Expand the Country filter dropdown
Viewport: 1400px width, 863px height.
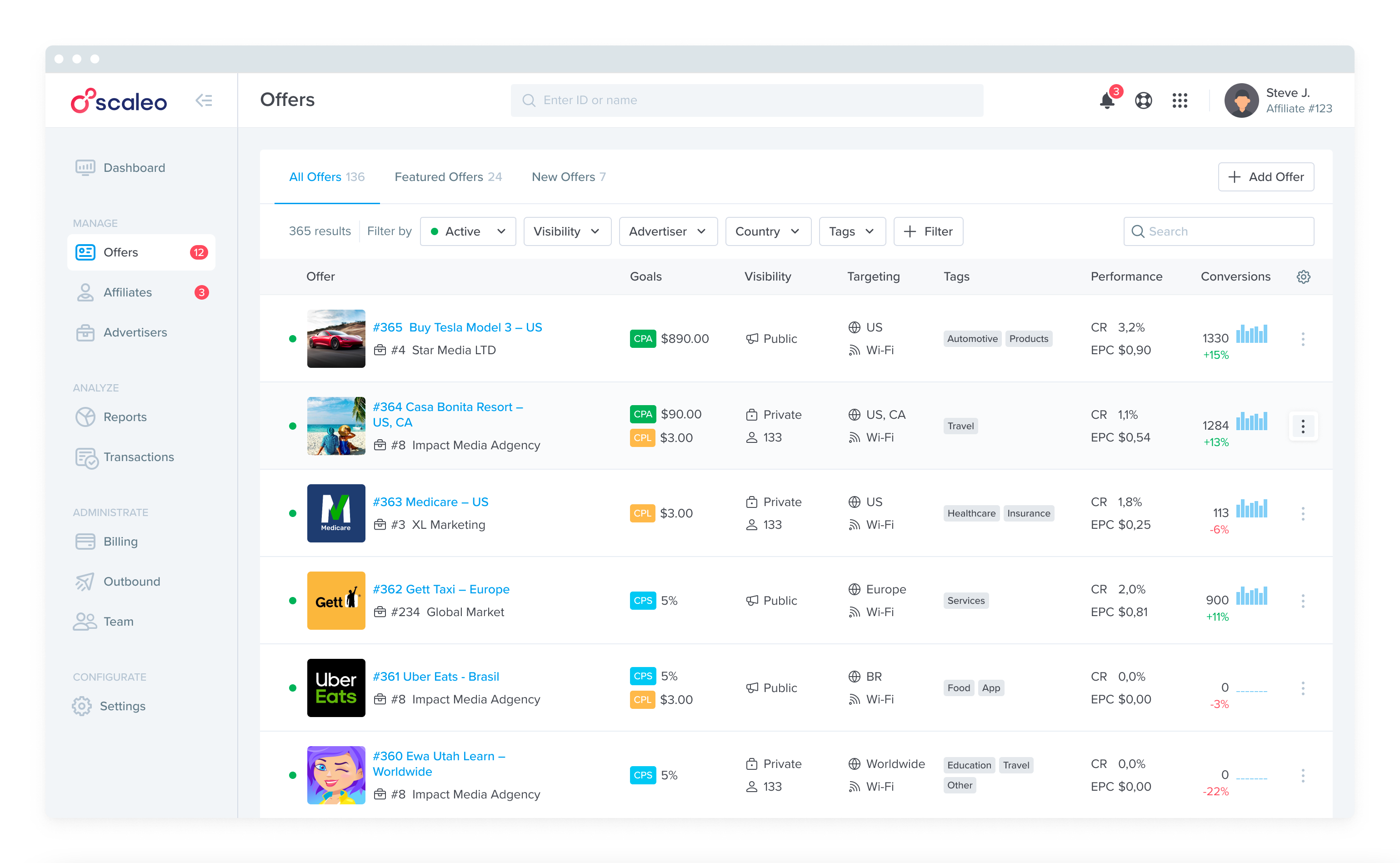click(x=768, y=231)
